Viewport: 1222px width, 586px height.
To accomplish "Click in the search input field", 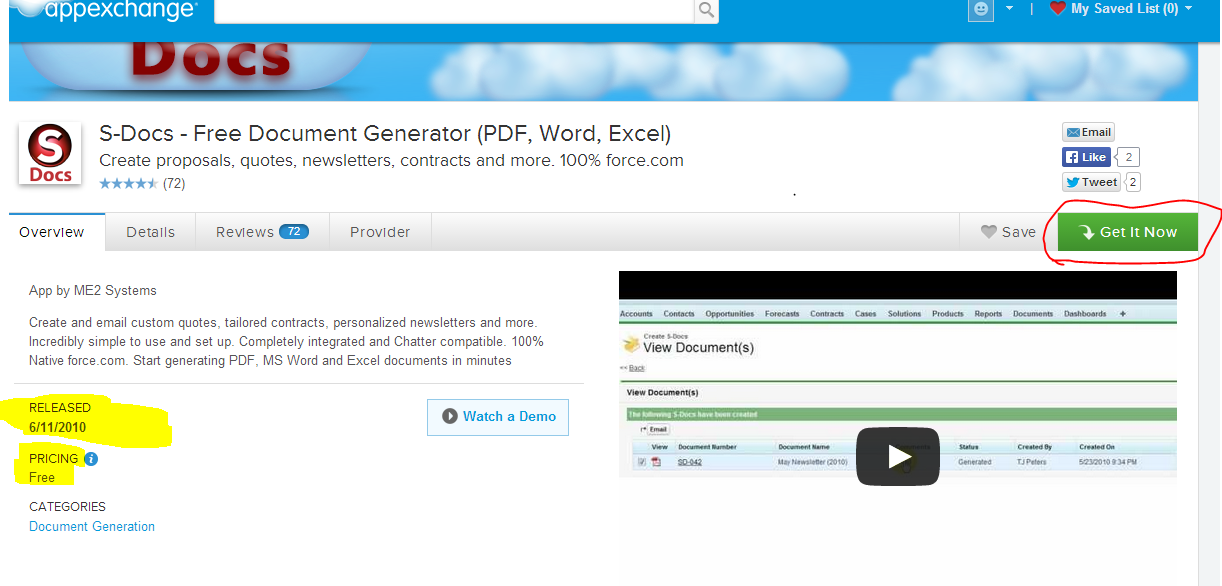I will (454, 10).
